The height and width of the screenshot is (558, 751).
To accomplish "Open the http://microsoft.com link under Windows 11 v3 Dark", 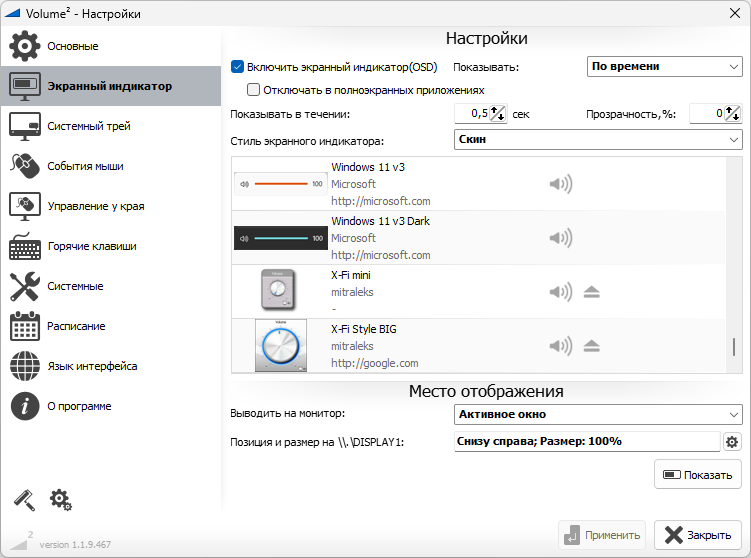I will coord(381,255).
